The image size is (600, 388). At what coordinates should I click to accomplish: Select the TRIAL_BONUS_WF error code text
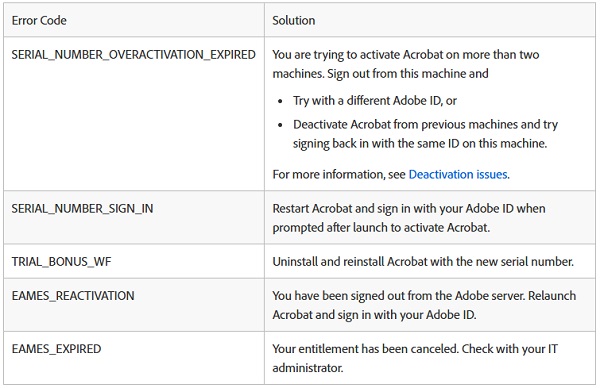pos(61,262)
